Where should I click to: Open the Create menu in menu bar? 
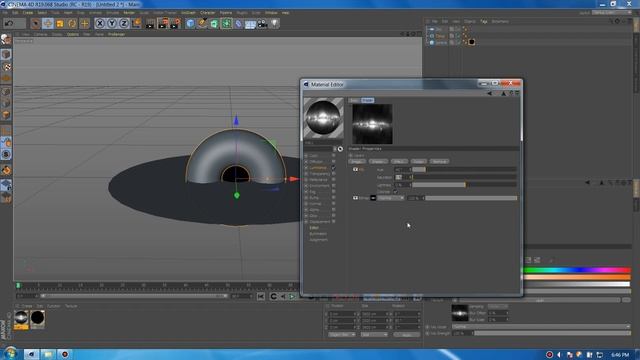[x=27, y=13]
